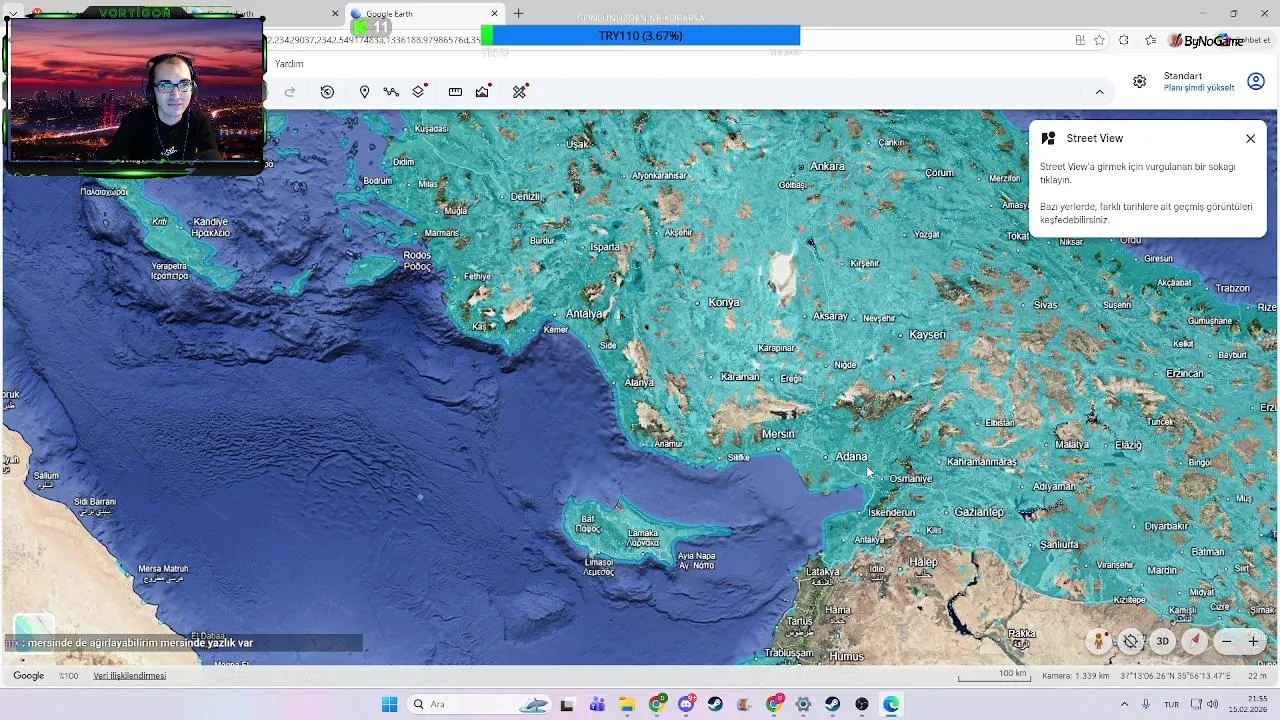This screenshot has height=720, width=1280.
Task: Close the Google Earth browser tab
Action: 494,14
